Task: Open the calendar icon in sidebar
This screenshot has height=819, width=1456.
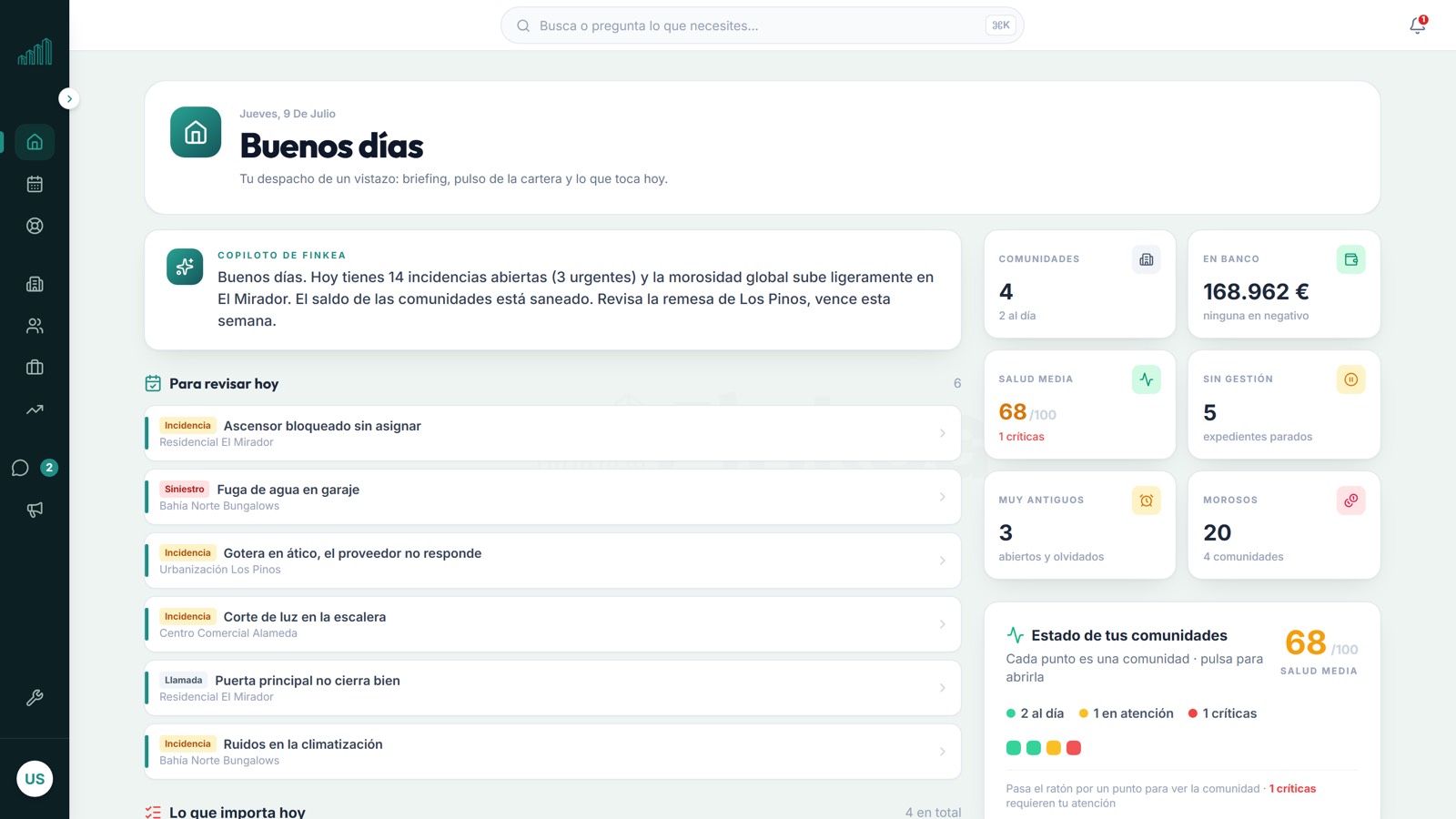Action: [x=35, y=184]
